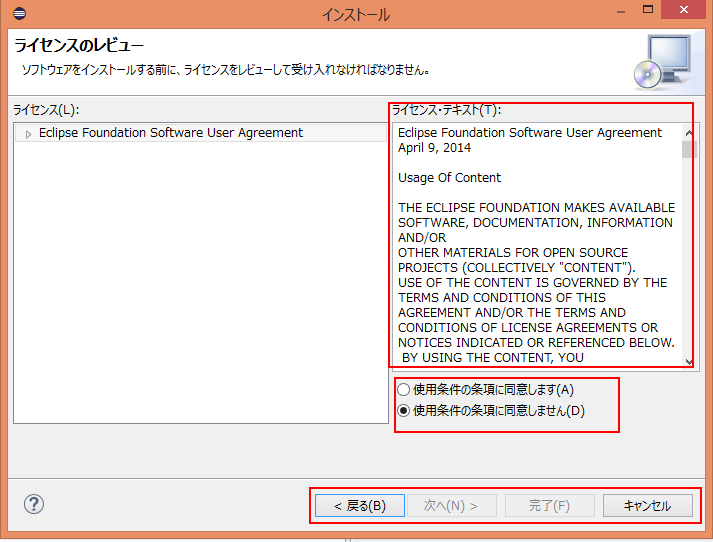
Task: Maximize the install dialog window
Action: [x=648, y=10]
